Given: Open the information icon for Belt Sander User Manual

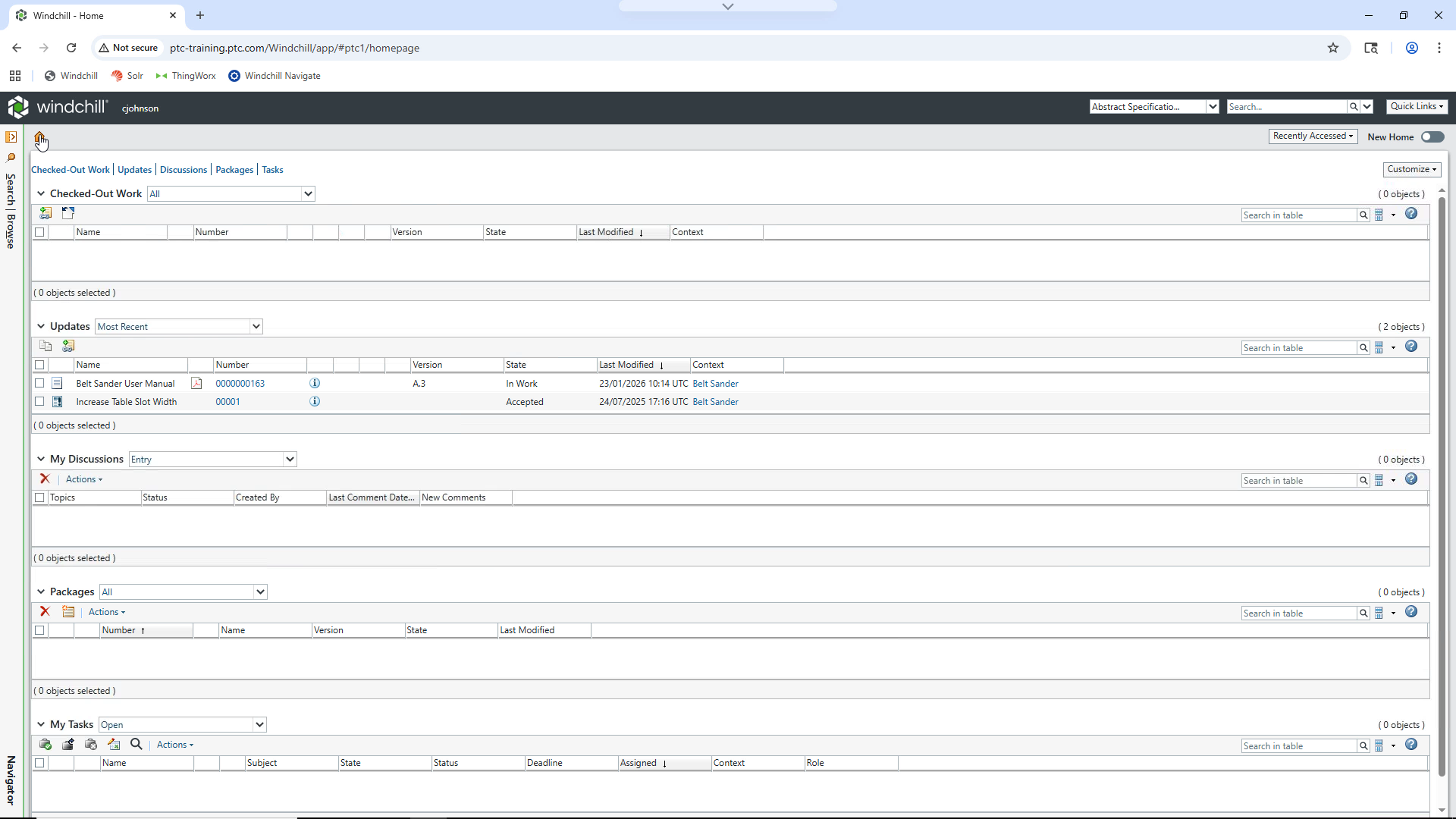Looking at the screenshot, I should click(x=315, y=384).
